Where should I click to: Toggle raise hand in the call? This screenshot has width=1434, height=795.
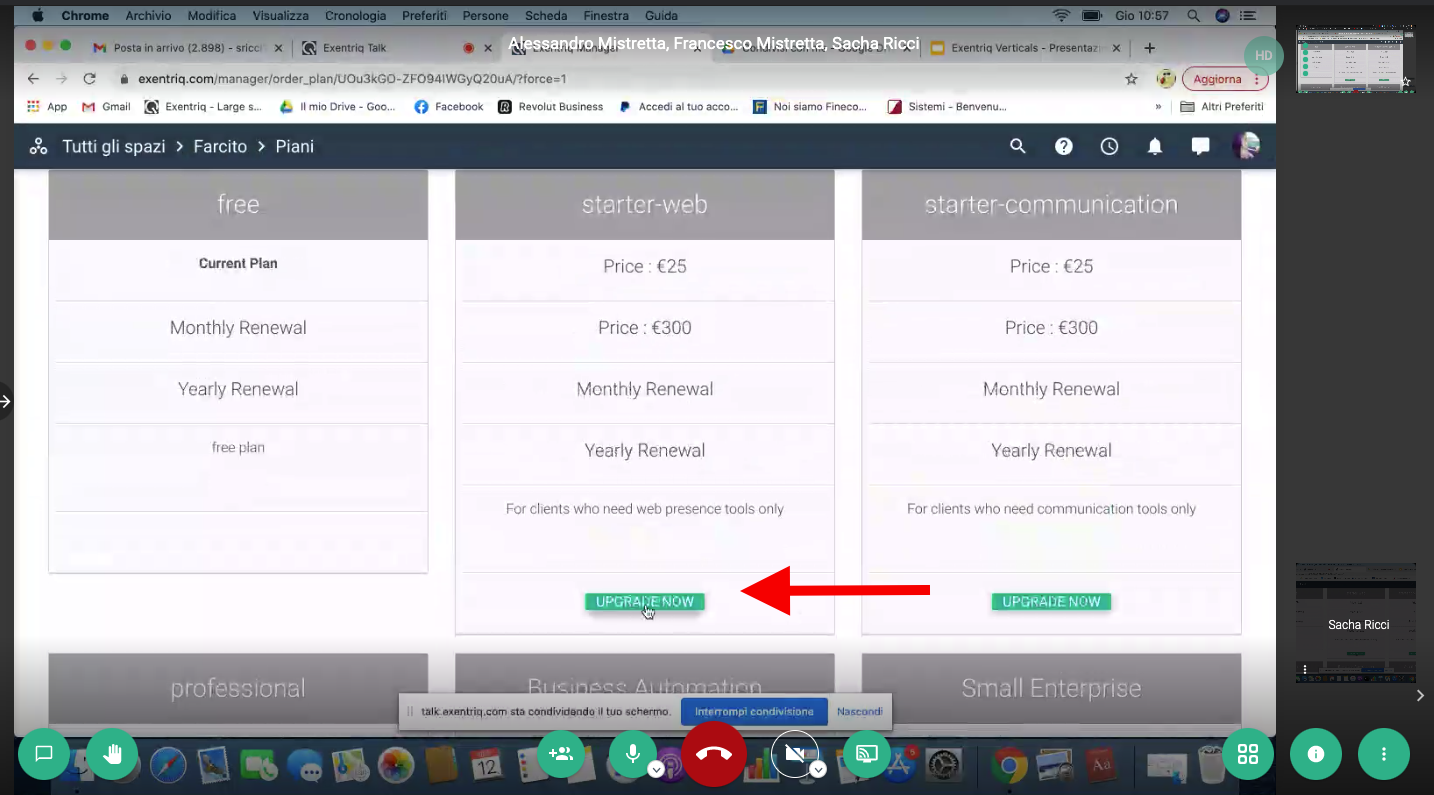point(112,754)
